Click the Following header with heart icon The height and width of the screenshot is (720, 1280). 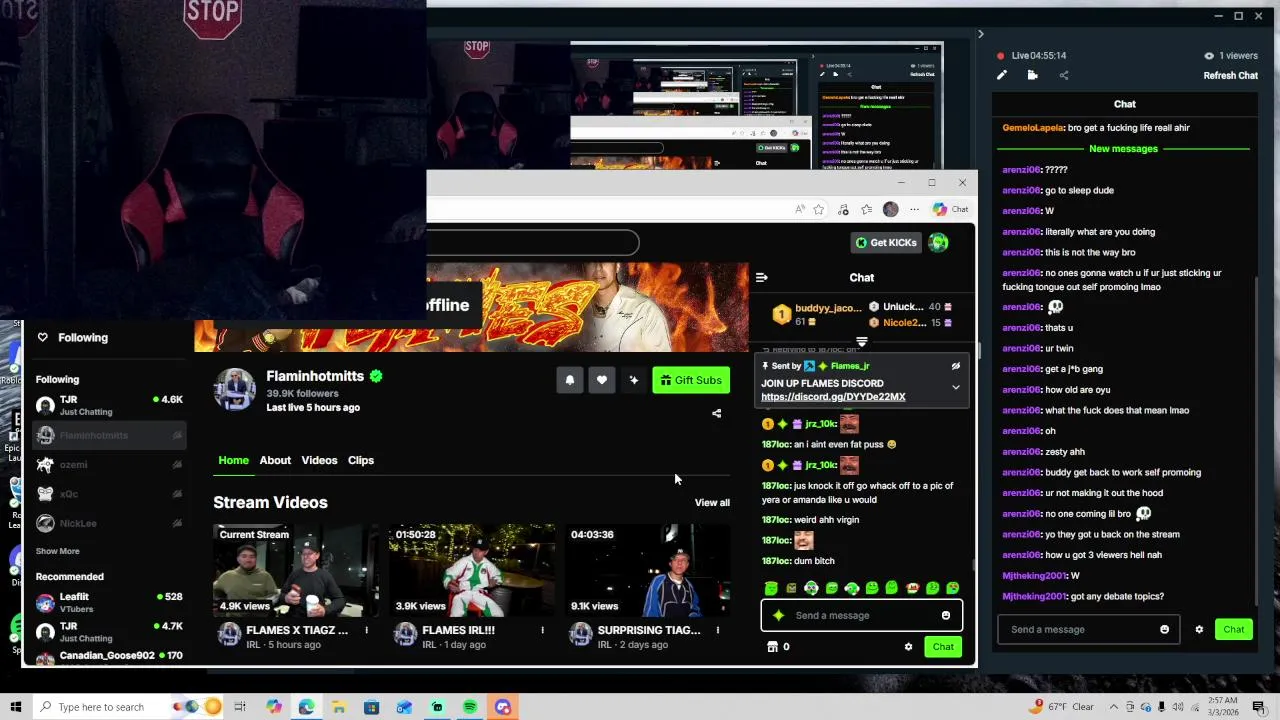point(72,338)
